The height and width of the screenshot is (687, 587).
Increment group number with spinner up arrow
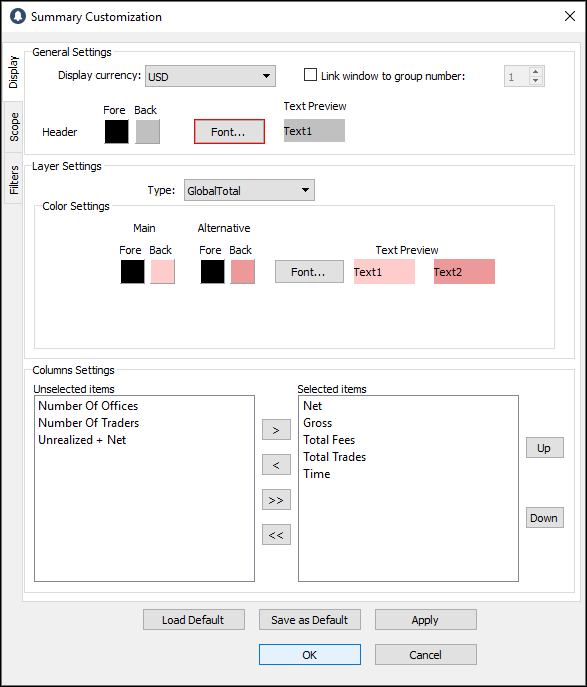pyautogui.click(x=535, y=72)
